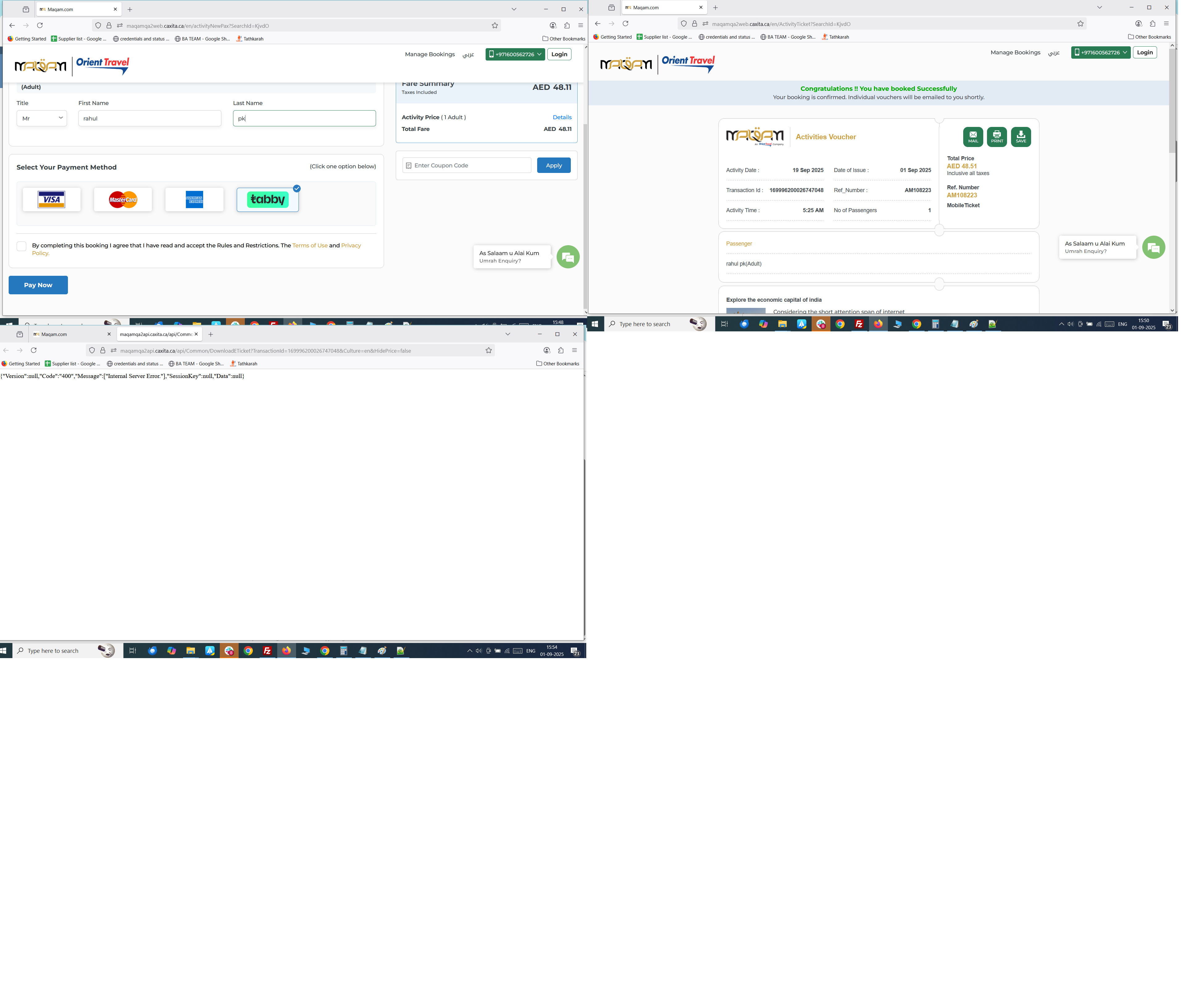Click the Apply coupon button

[553, 165]
